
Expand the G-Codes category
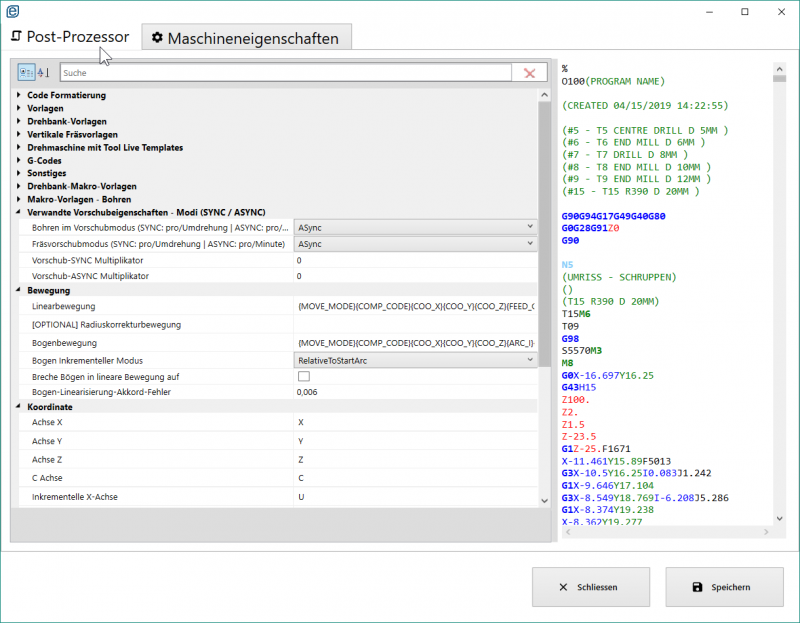(x=20, y=161)
